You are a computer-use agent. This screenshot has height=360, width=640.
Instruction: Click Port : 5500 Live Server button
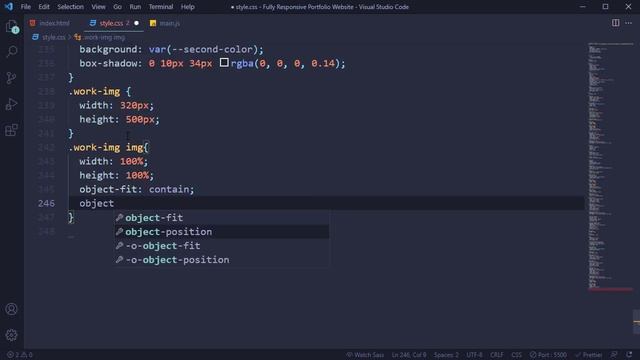[x=548, y=355]
